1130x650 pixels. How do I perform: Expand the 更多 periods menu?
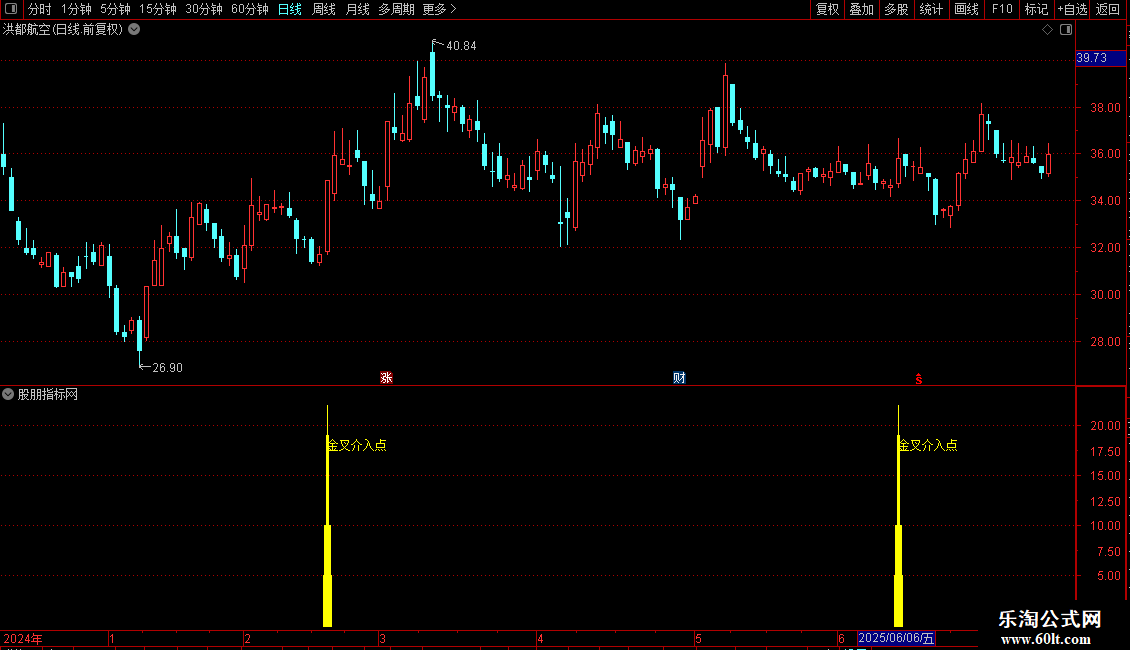coord(439,9)
